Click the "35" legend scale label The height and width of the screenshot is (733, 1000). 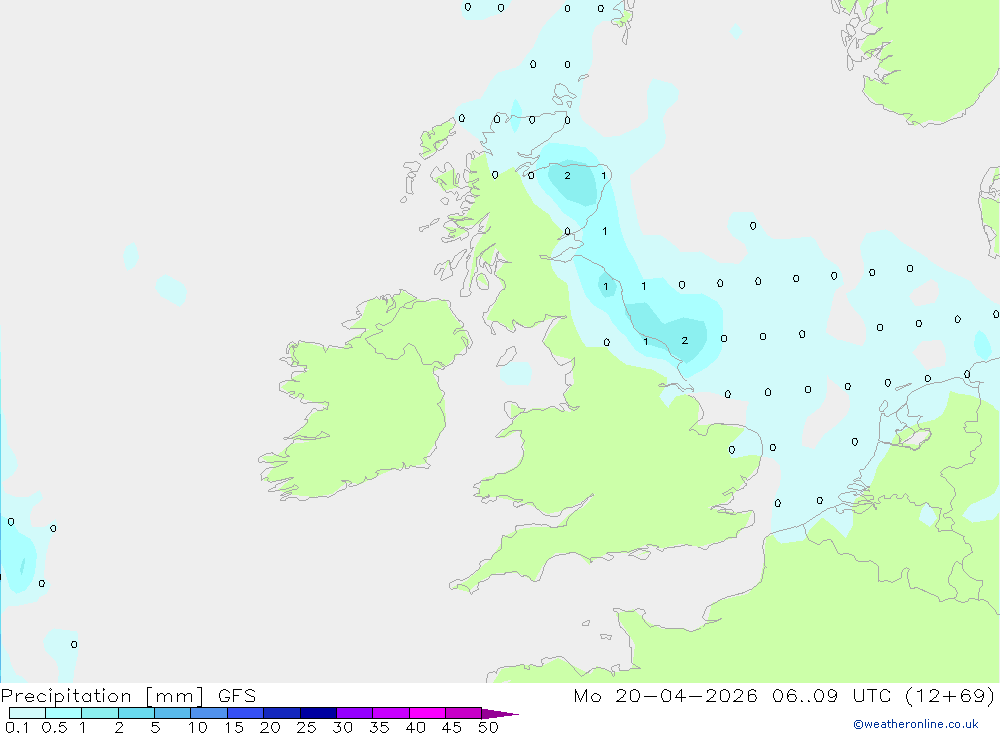coord(379,727)
